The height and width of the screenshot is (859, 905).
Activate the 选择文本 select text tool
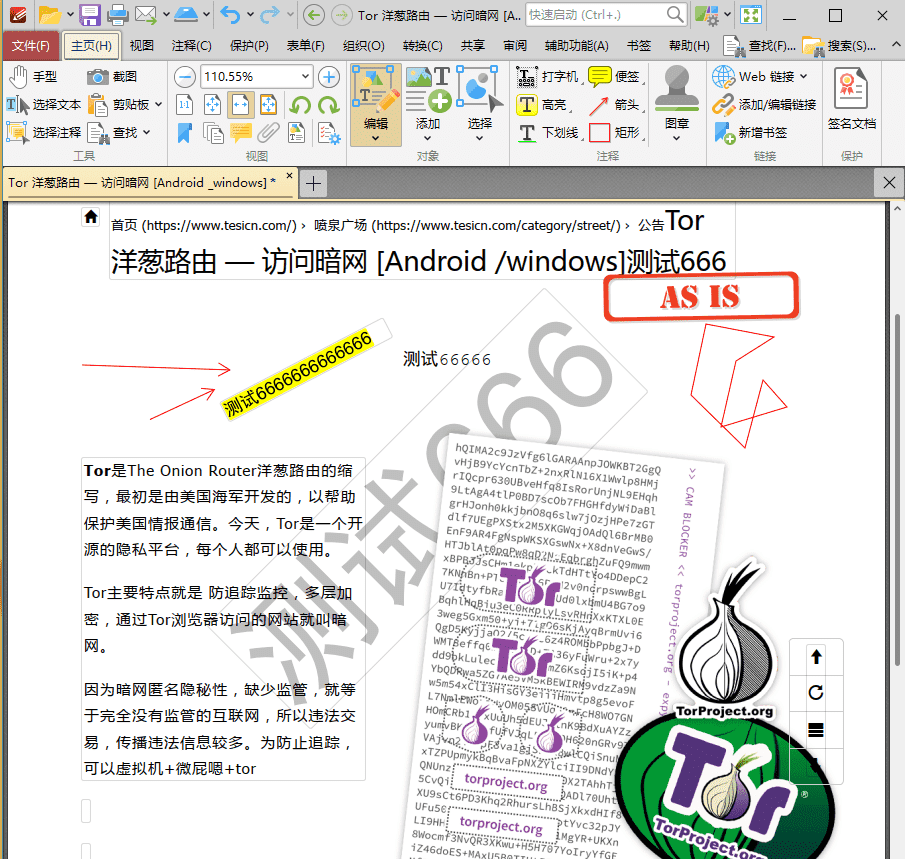[44, 105]
